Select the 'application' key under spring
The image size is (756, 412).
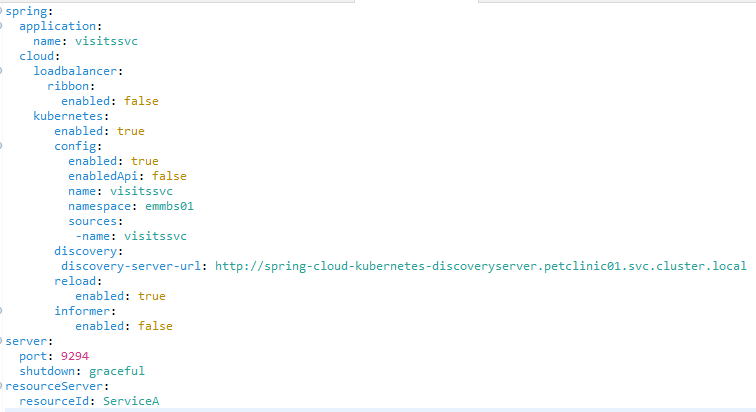click(57, 26)
